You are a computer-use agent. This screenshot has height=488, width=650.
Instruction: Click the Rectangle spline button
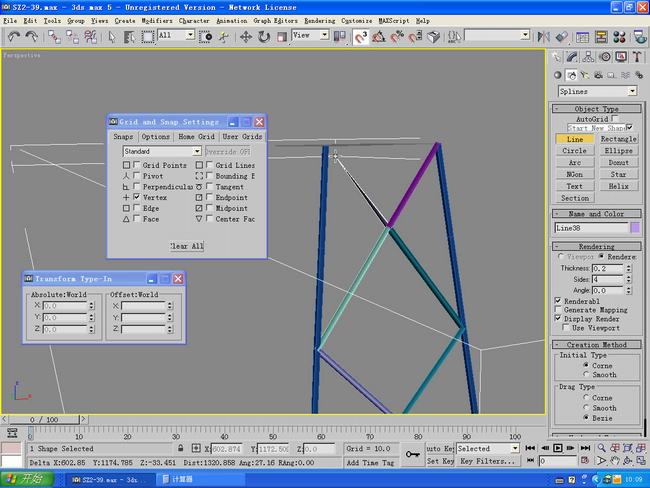point(618,139)
